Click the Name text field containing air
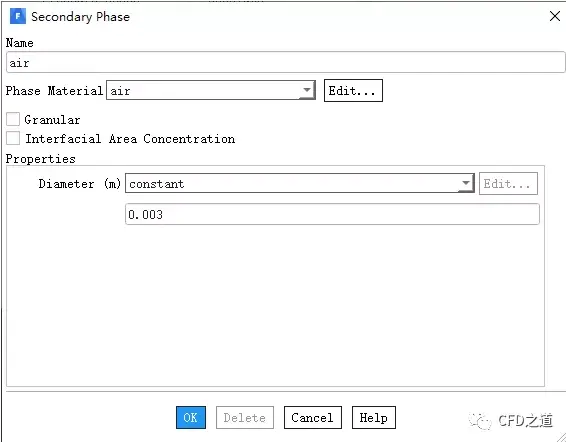This screenshot has height=442, width=566. tap(285, 62)
